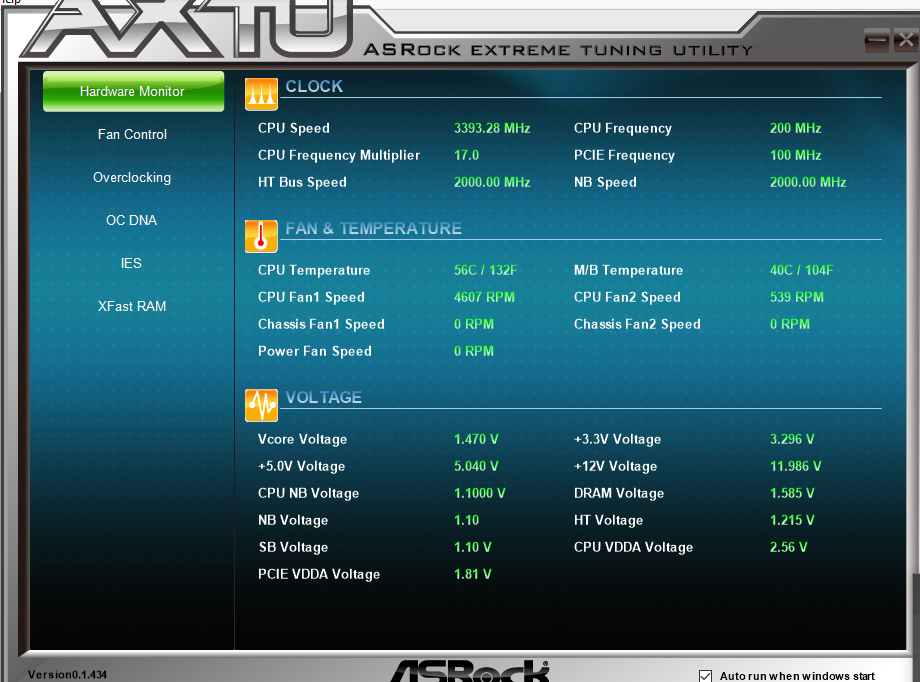Click the CPU Speed value 3393.28 MHz
The width and height of the screenshot is (920, 682).
(492, 128)
